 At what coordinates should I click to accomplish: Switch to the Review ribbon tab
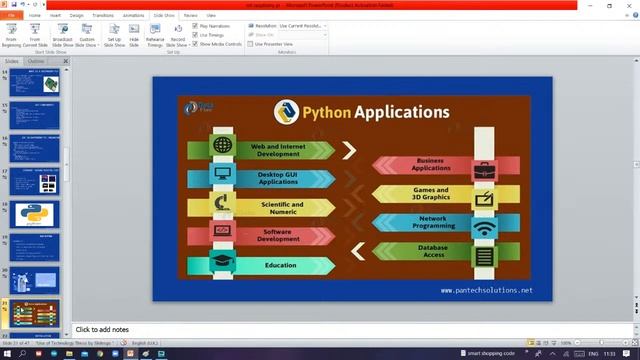click(x=190, y=15)
